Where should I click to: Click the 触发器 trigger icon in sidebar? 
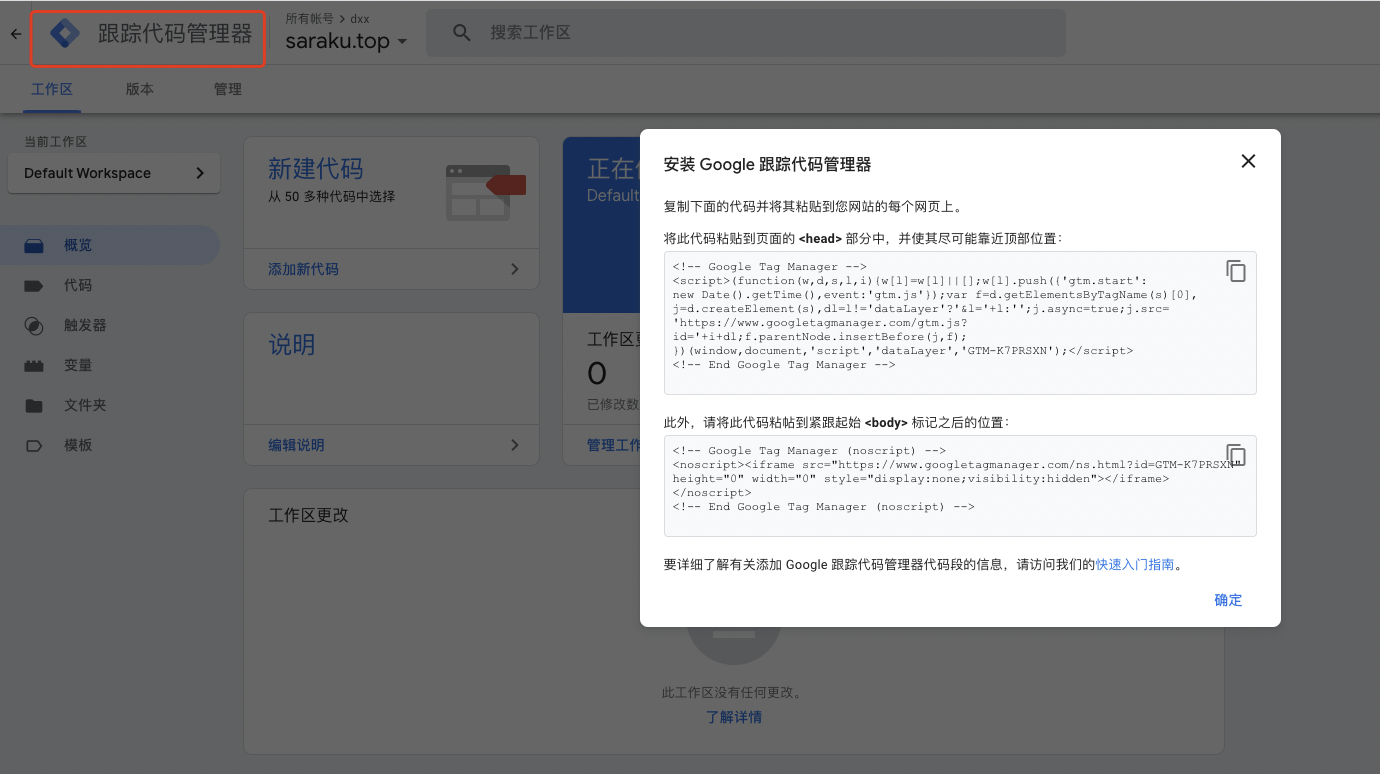coord(34,325)
